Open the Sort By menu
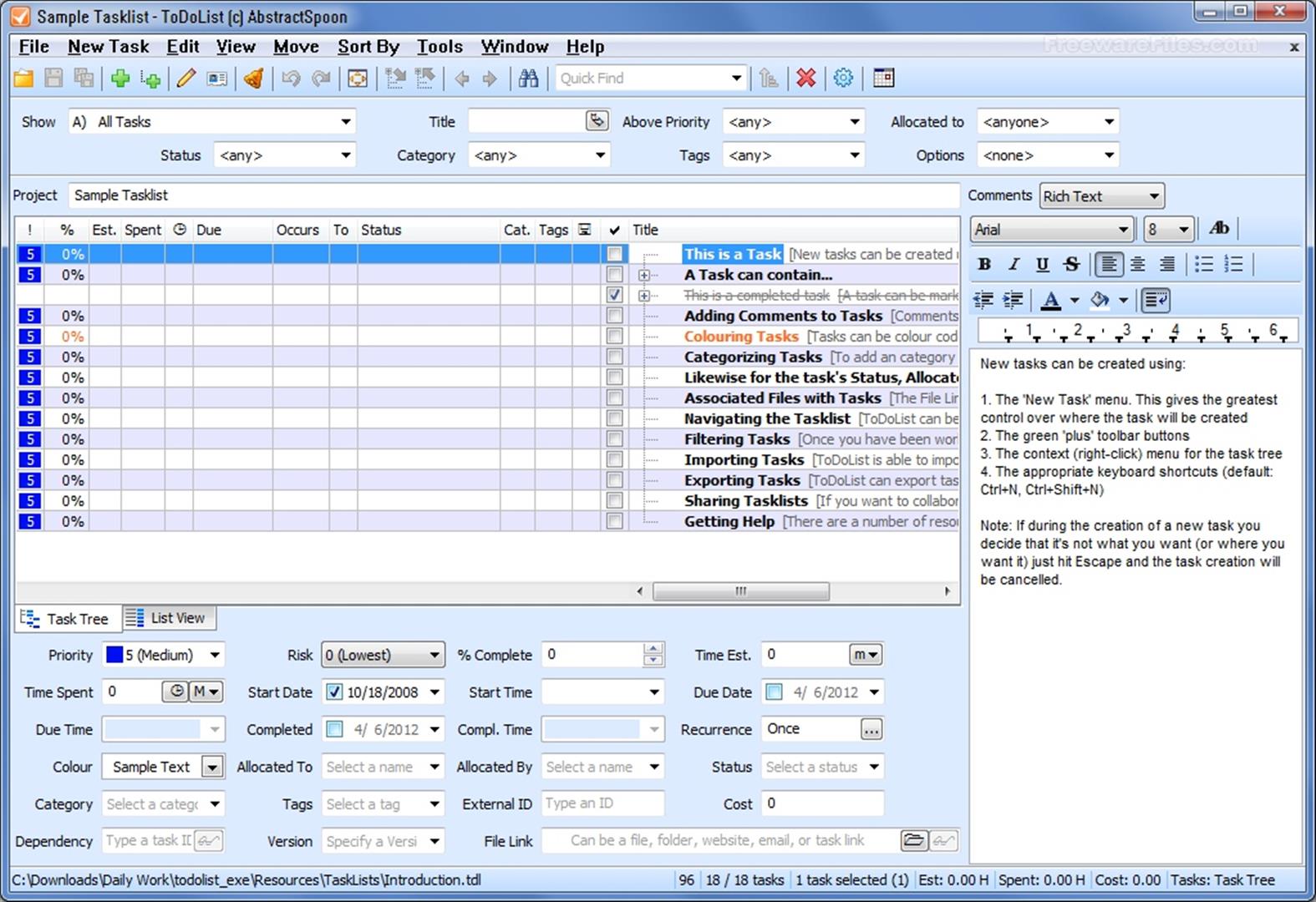 coord(368,47)
